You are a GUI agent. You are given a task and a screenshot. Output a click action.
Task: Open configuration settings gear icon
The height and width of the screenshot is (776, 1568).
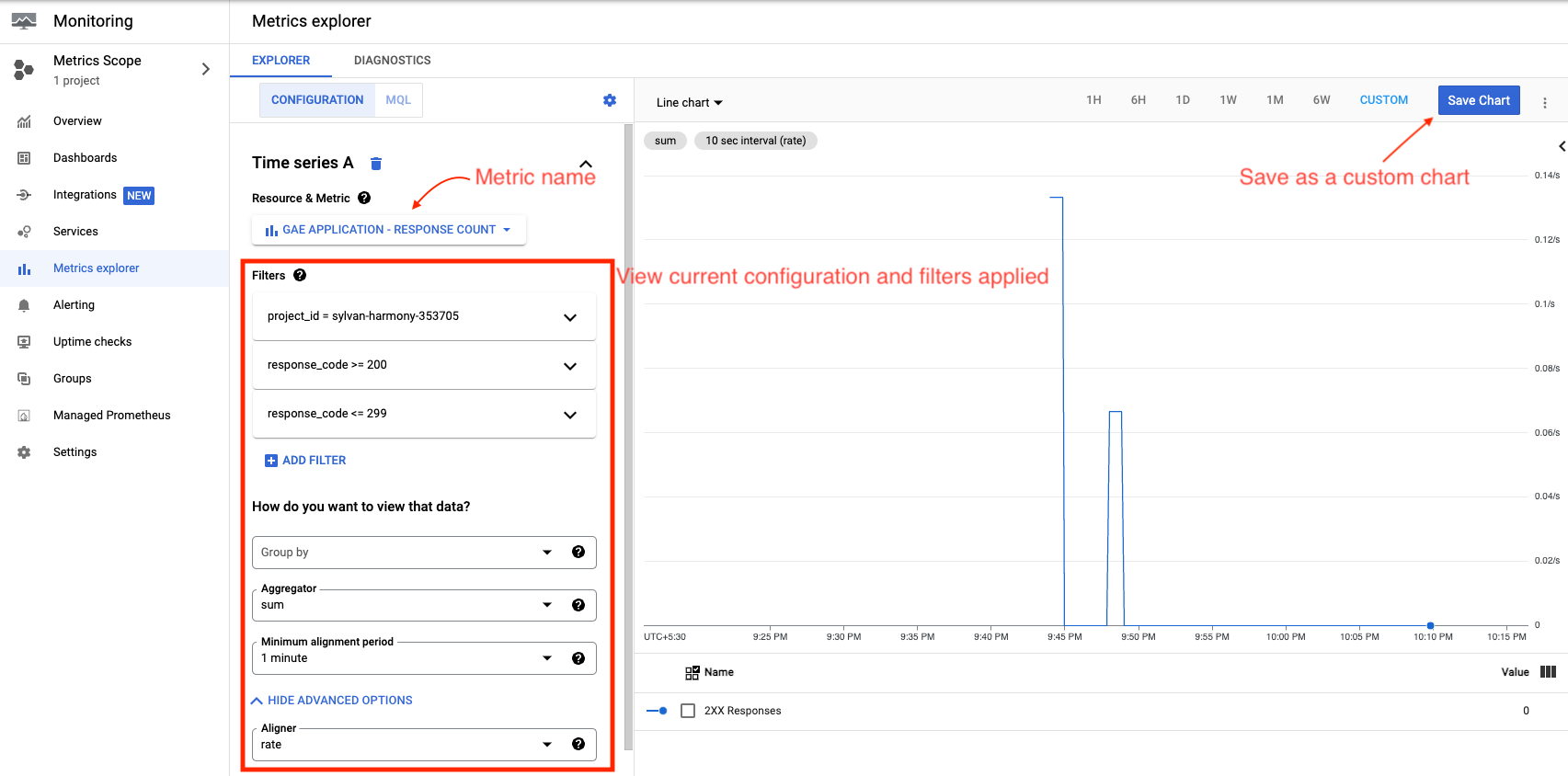click(x=610, y=100)
